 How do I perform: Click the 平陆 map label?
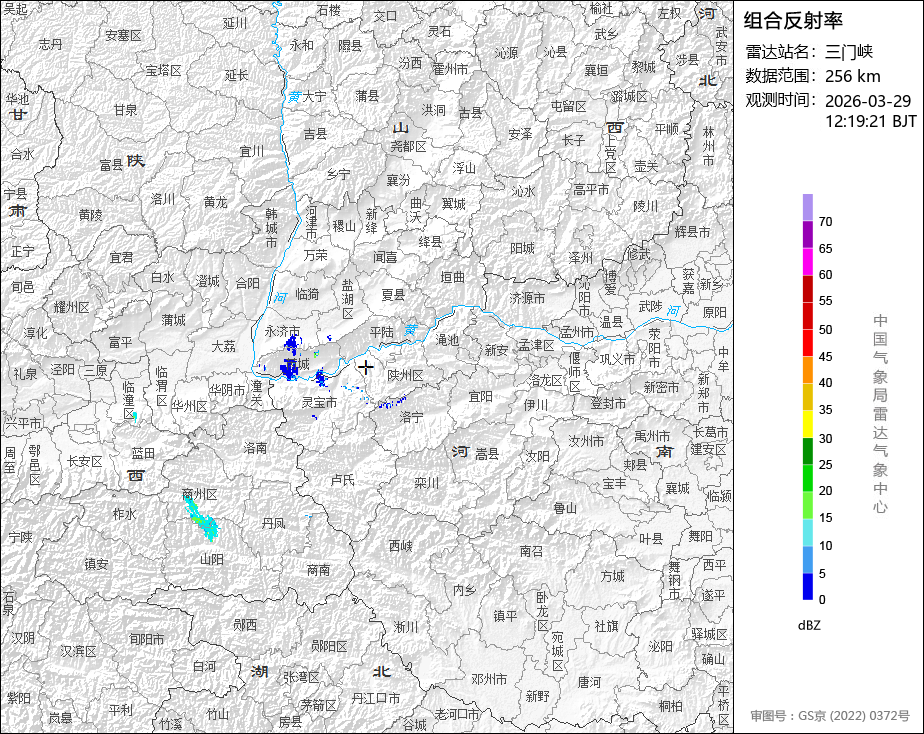382,333
